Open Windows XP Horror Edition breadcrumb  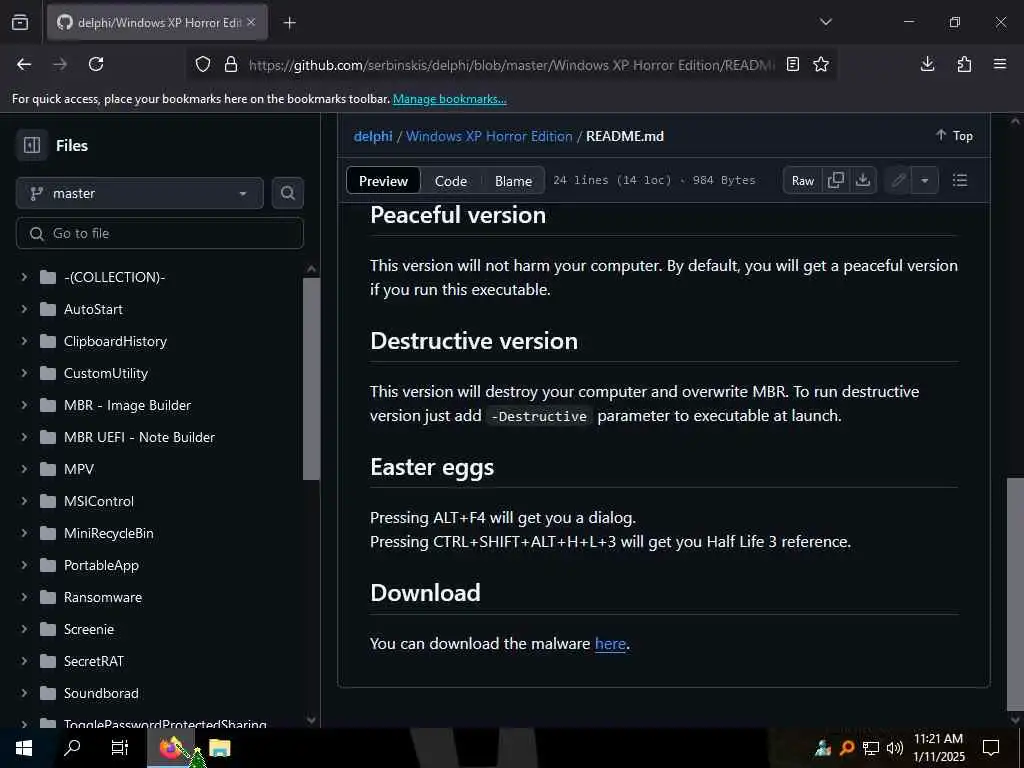[x=489, y=136]
